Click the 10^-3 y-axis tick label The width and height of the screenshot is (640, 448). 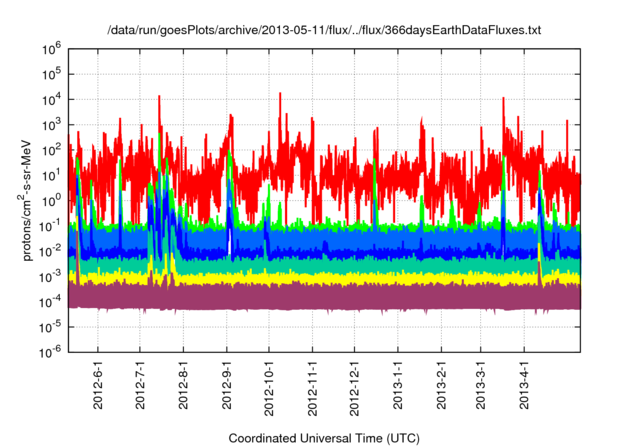pos(50,277)
